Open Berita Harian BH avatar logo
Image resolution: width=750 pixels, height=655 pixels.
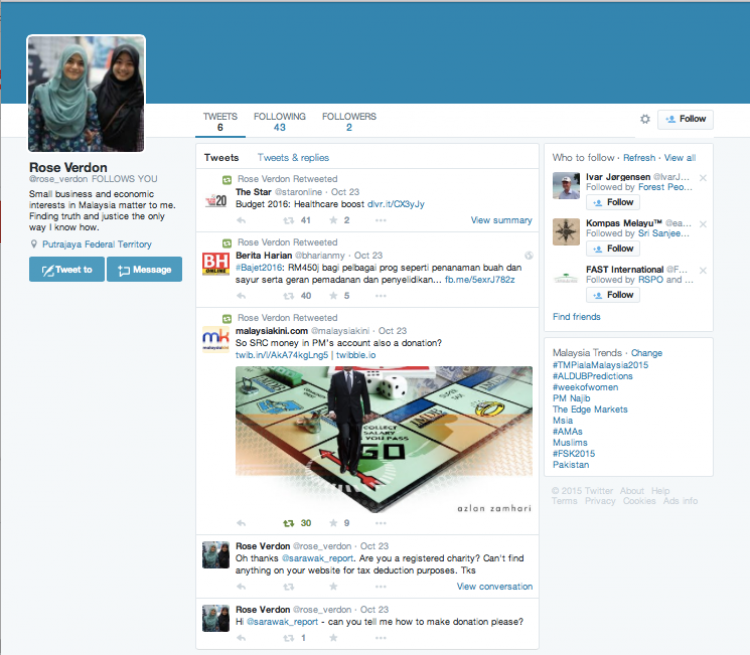tap(216, 264)
